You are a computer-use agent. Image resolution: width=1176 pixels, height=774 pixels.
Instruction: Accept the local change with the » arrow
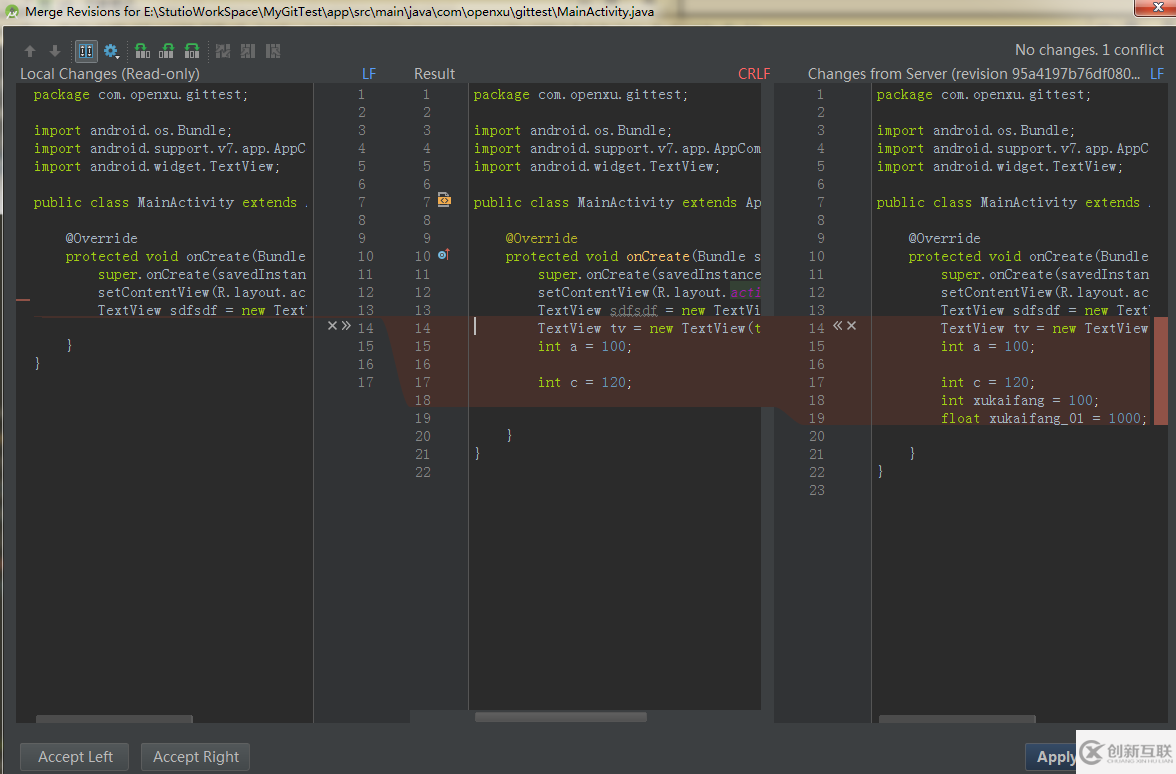[346, 326]
